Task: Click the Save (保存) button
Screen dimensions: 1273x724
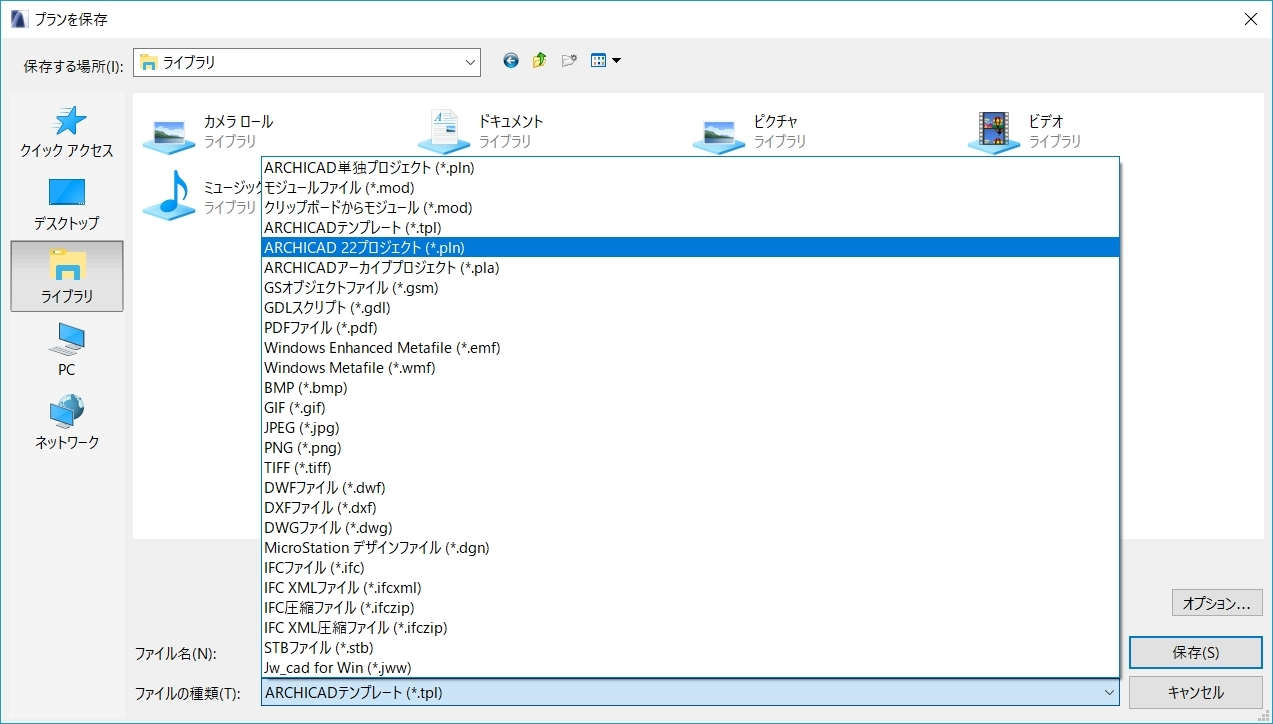Action: (x=1195, y=653)
